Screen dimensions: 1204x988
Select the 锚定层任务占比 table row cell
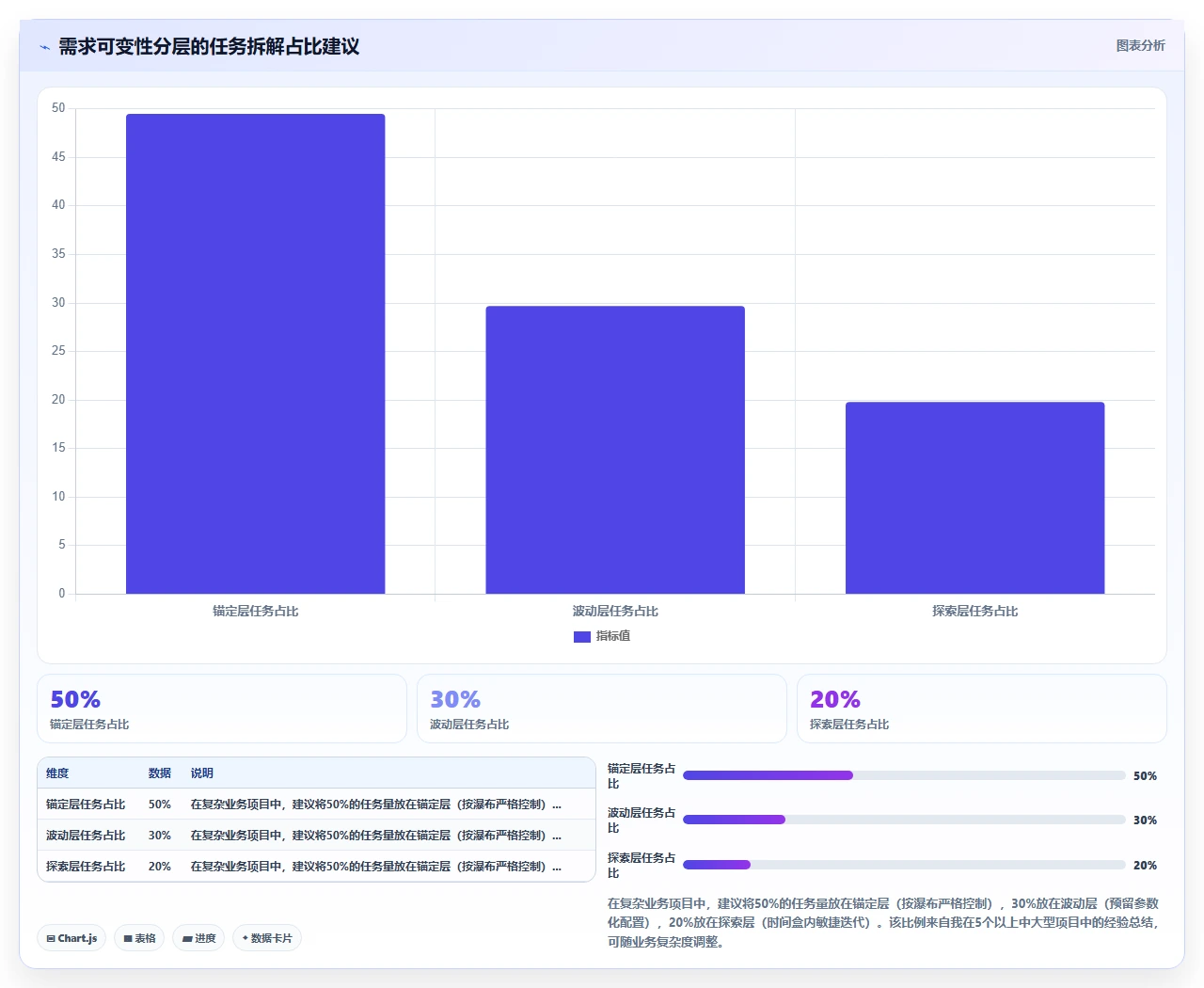point(86,805)
